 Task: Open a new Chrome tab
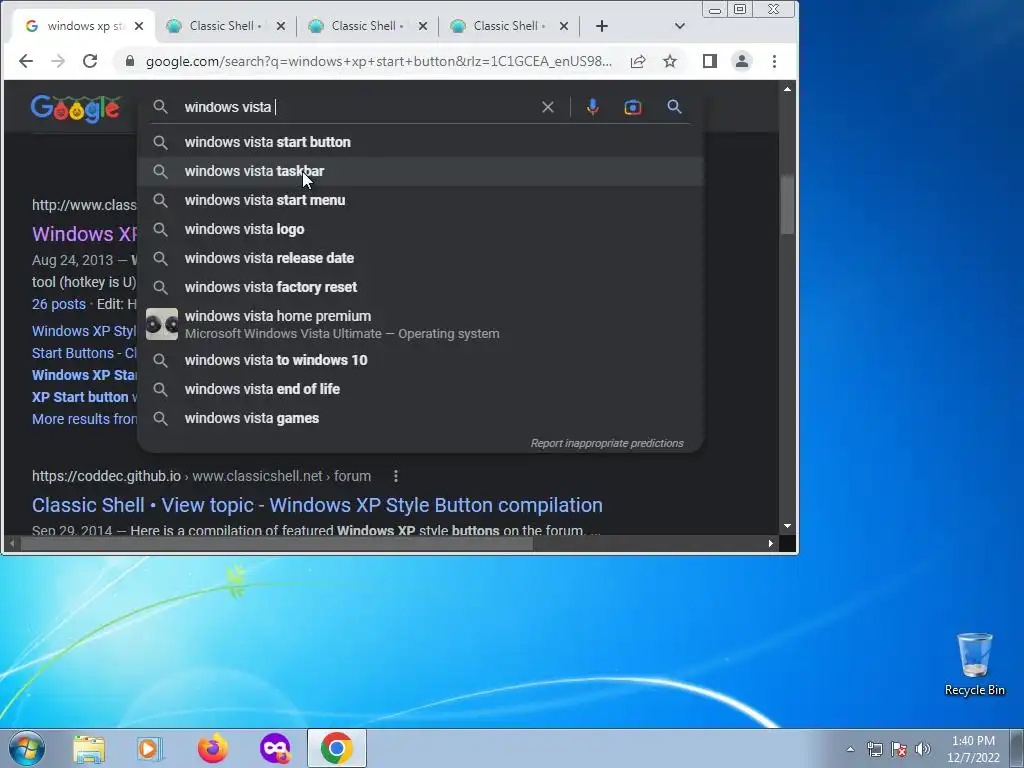601,26
